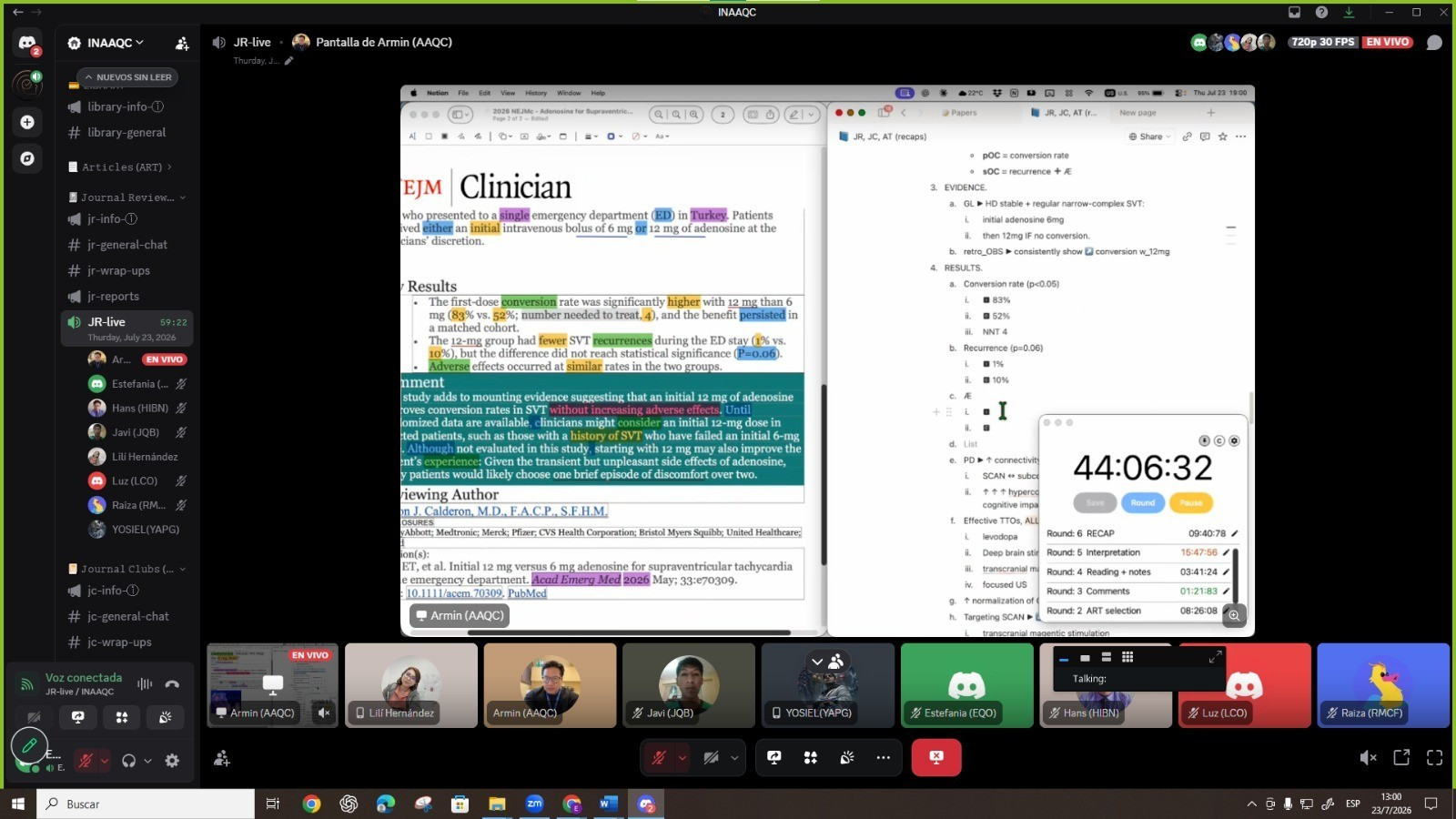Turn on camera in the call bar

point(712,757)
